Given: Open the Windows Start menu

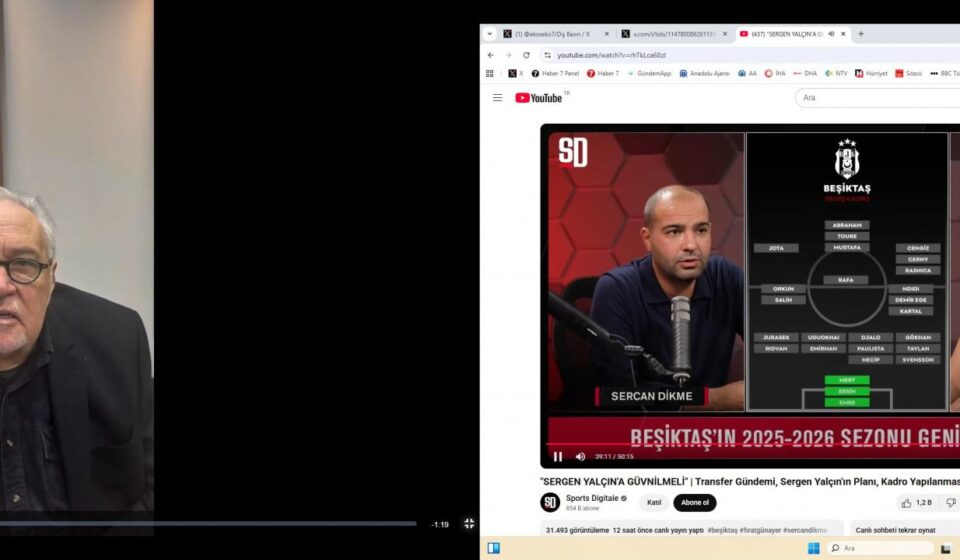Looking at the screenshot, I should 814,548.
